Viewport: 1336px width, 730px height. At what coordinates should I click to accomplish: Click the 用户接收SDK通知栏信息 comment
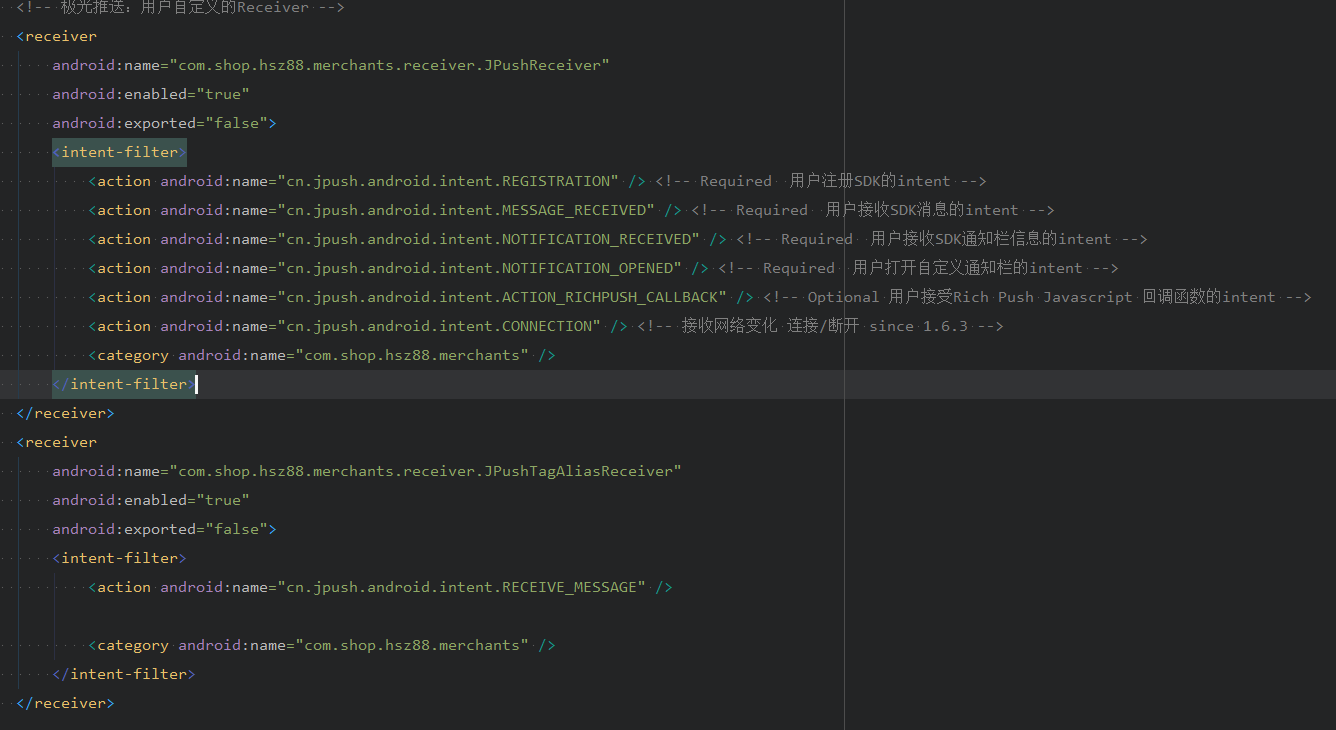(940, 239)
